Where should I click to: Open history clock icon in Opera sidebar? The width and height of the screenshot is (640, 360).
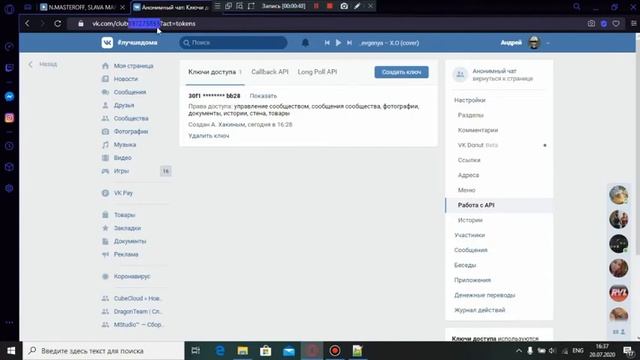point(9,146)
